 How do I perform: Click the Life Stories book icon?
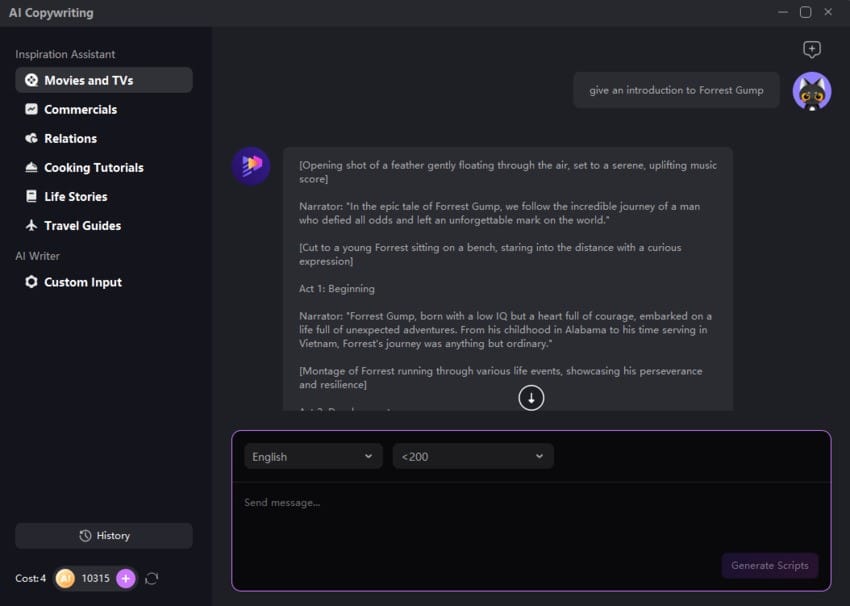[33, 196]
